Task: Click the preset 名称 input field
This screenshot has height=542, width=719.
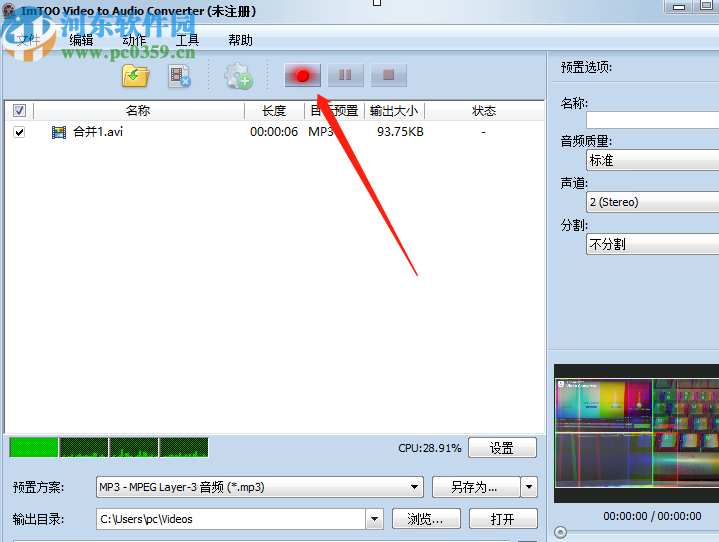Action: pos(653,120)
